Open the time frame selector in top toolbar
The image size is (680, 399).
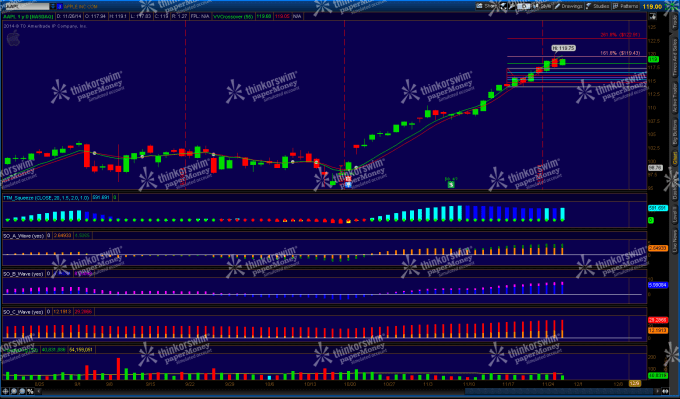click(x=523, y=6)
